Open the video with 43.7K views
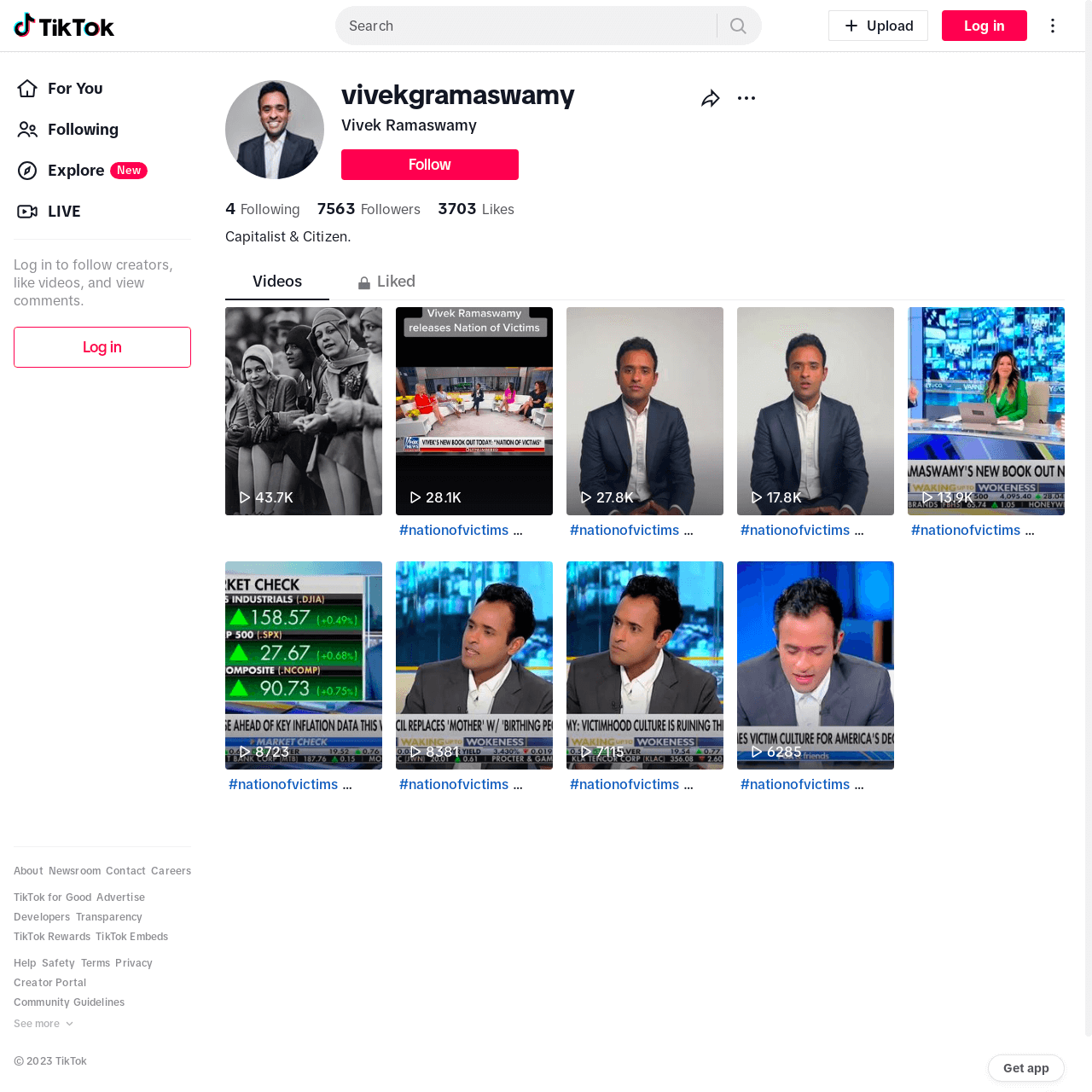The image size is (1092, 1092). tap(304, 411)
